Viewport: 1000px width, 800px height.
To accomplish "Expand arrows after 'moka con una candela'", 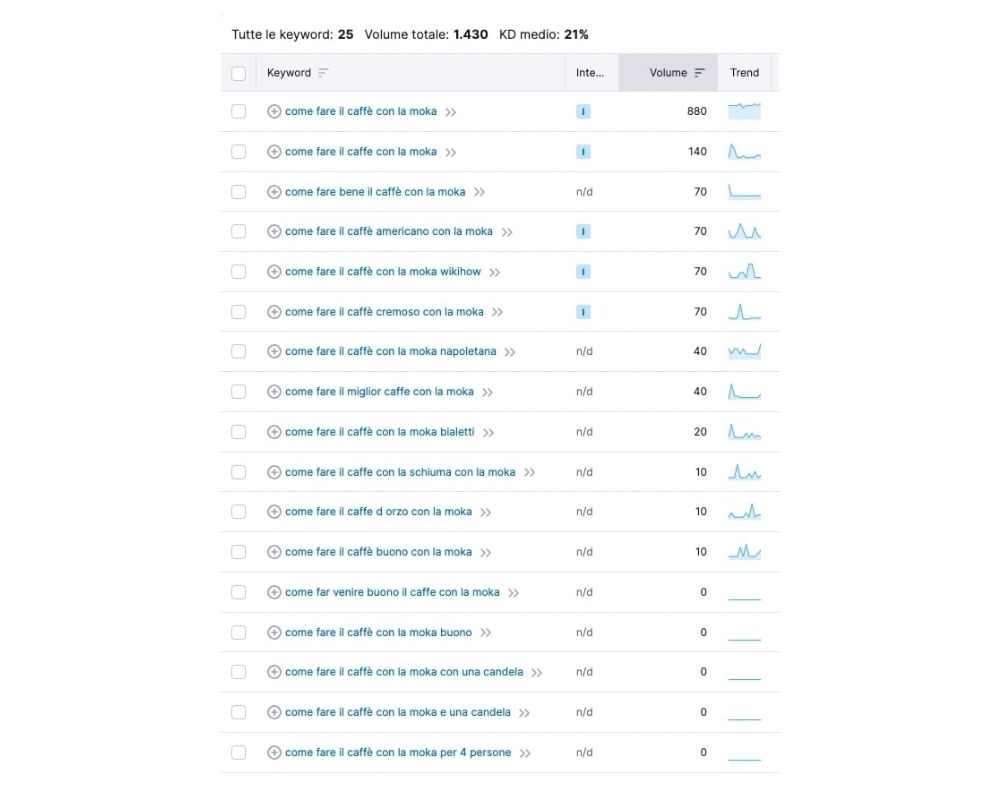I will 537,672.
